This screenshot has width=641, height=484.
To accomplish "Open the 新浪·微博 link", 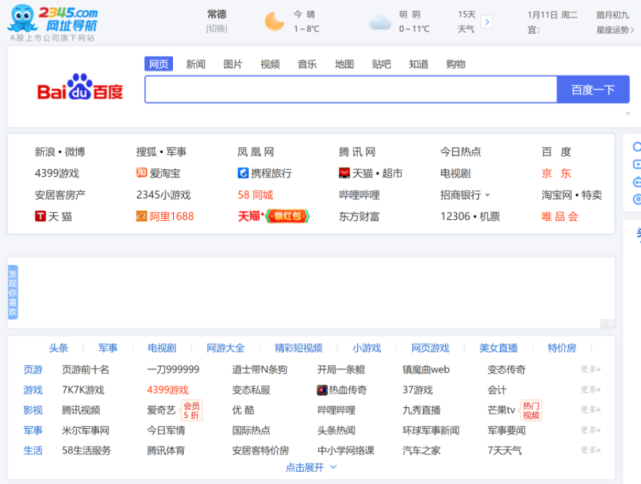I will point(60,152).
